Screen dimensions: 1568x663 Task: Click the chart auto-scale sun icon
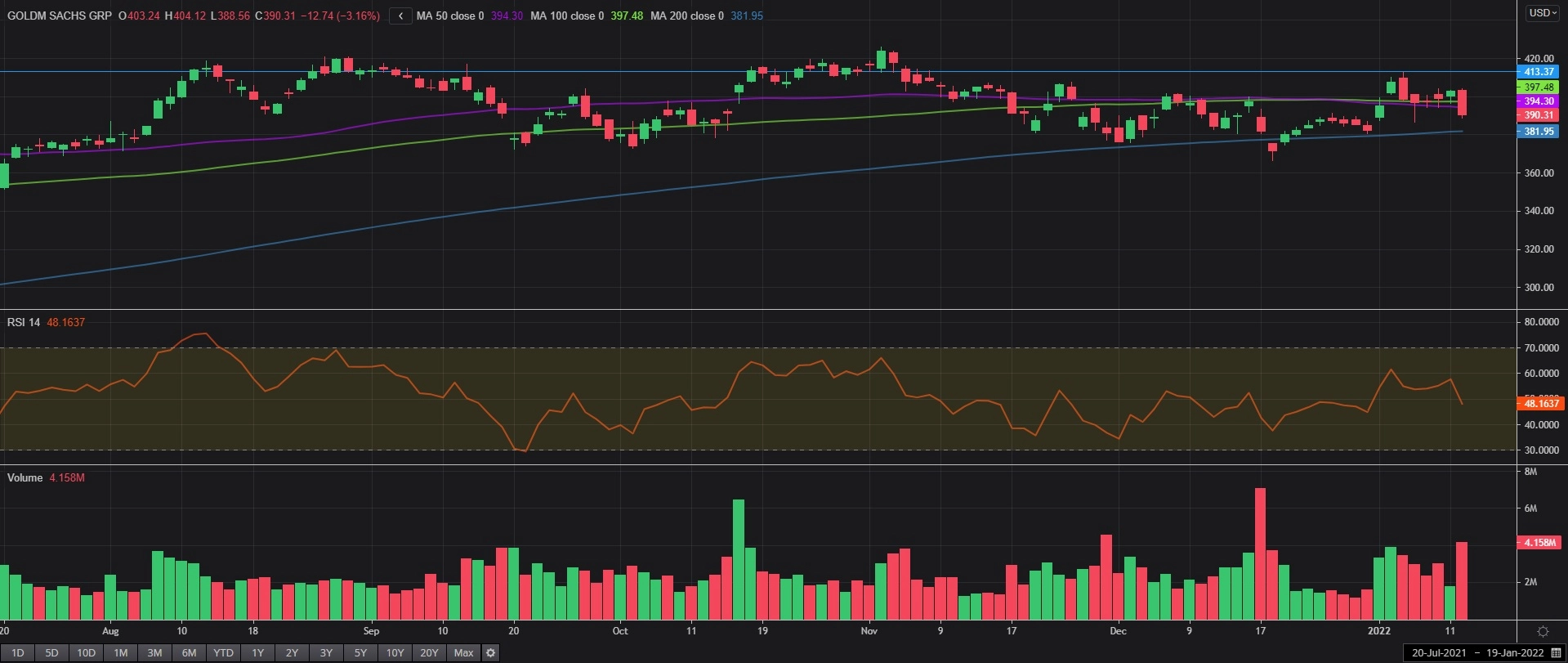[x=1543, y=631]
